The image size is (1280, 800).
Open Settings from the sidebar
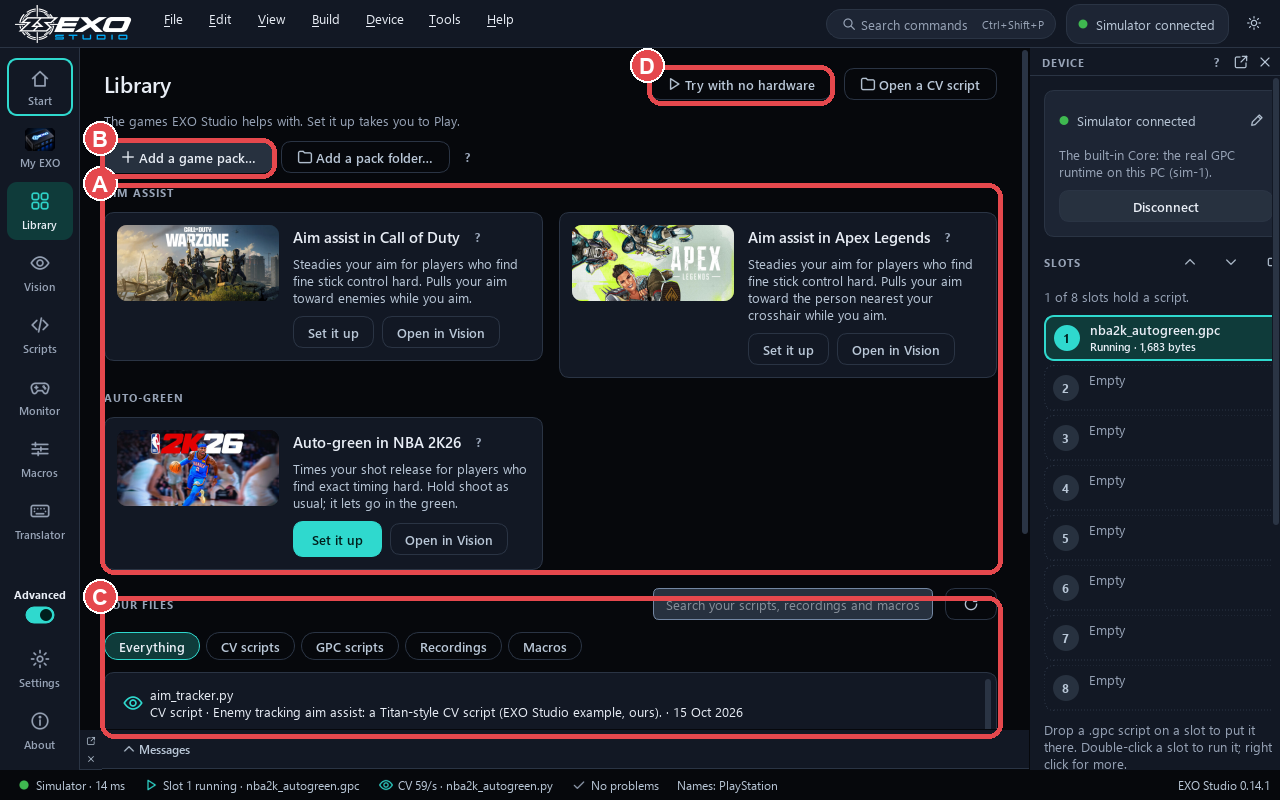click(40, 669)
